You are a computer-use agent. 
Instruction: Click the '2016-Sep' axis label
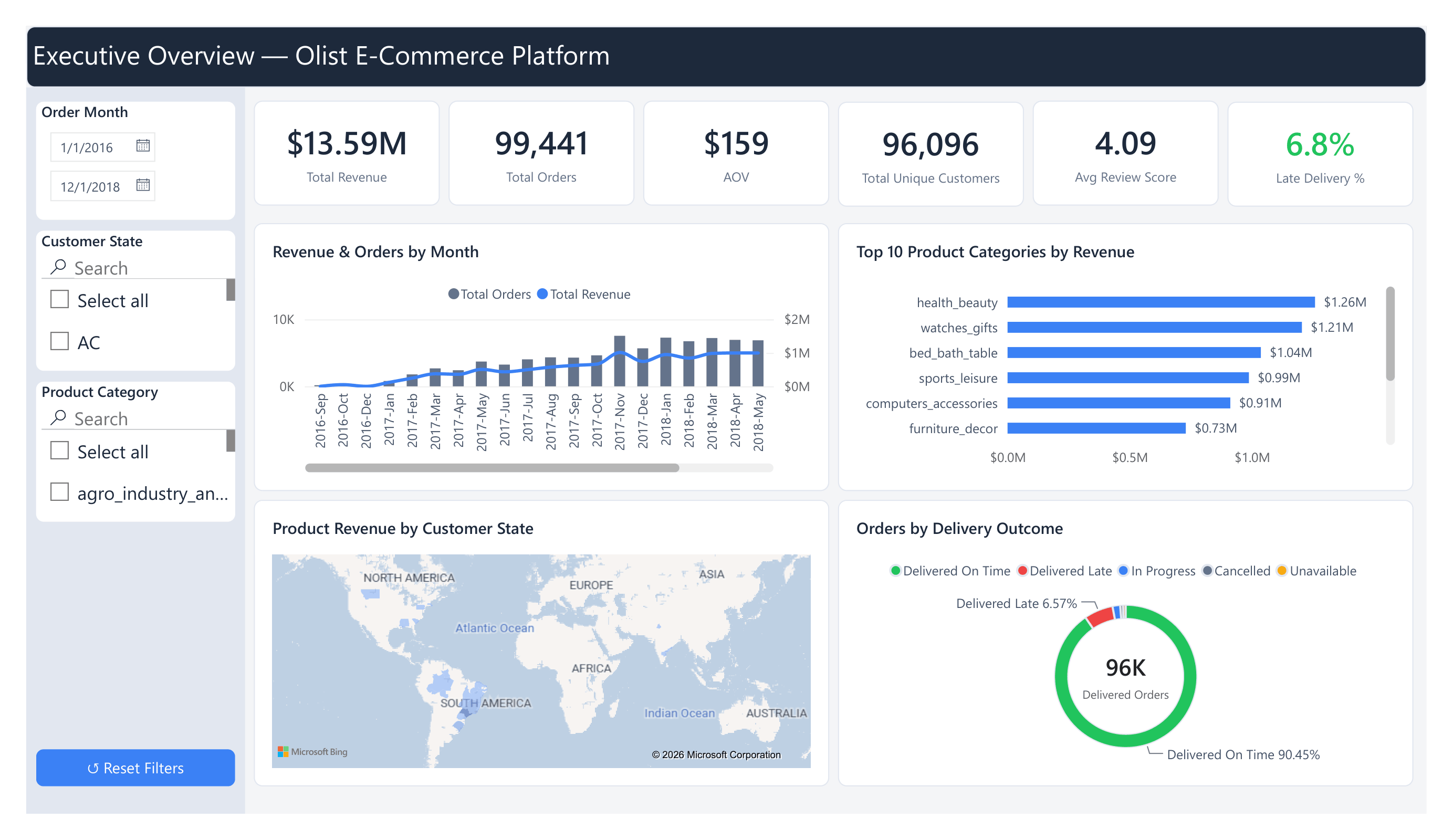pyautogui.click(x=320, y=421)
